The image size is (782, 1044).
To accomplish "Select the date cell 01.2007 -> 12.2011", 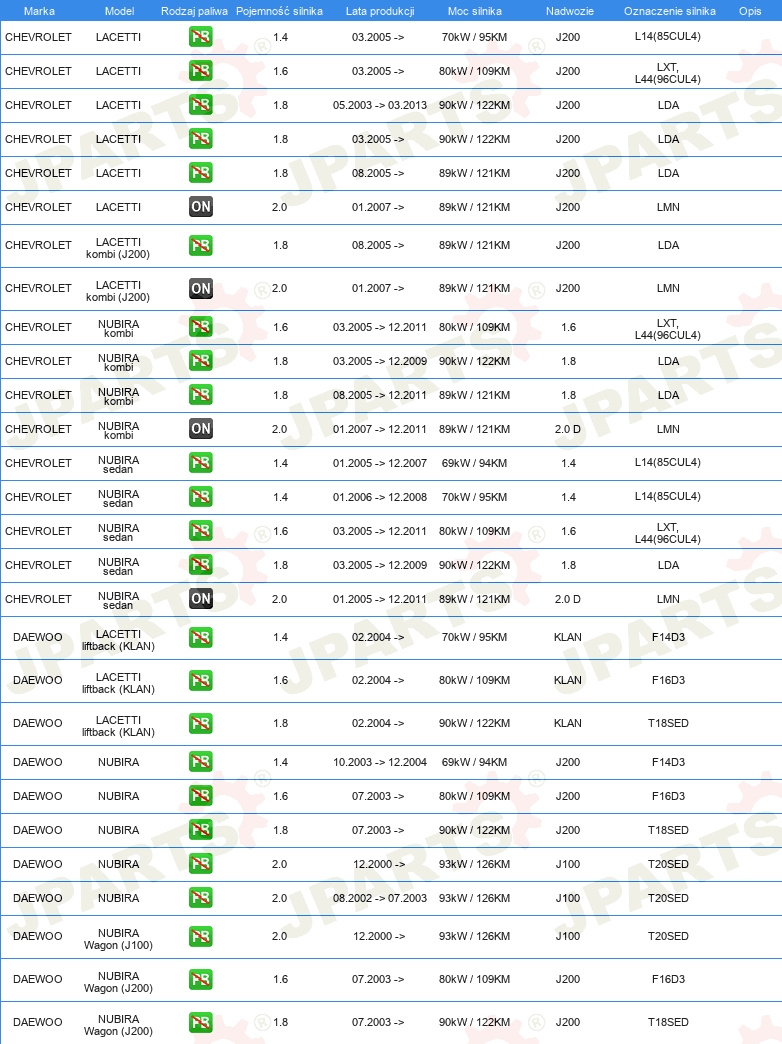I will pyautogui.click(x=380, y=429).
